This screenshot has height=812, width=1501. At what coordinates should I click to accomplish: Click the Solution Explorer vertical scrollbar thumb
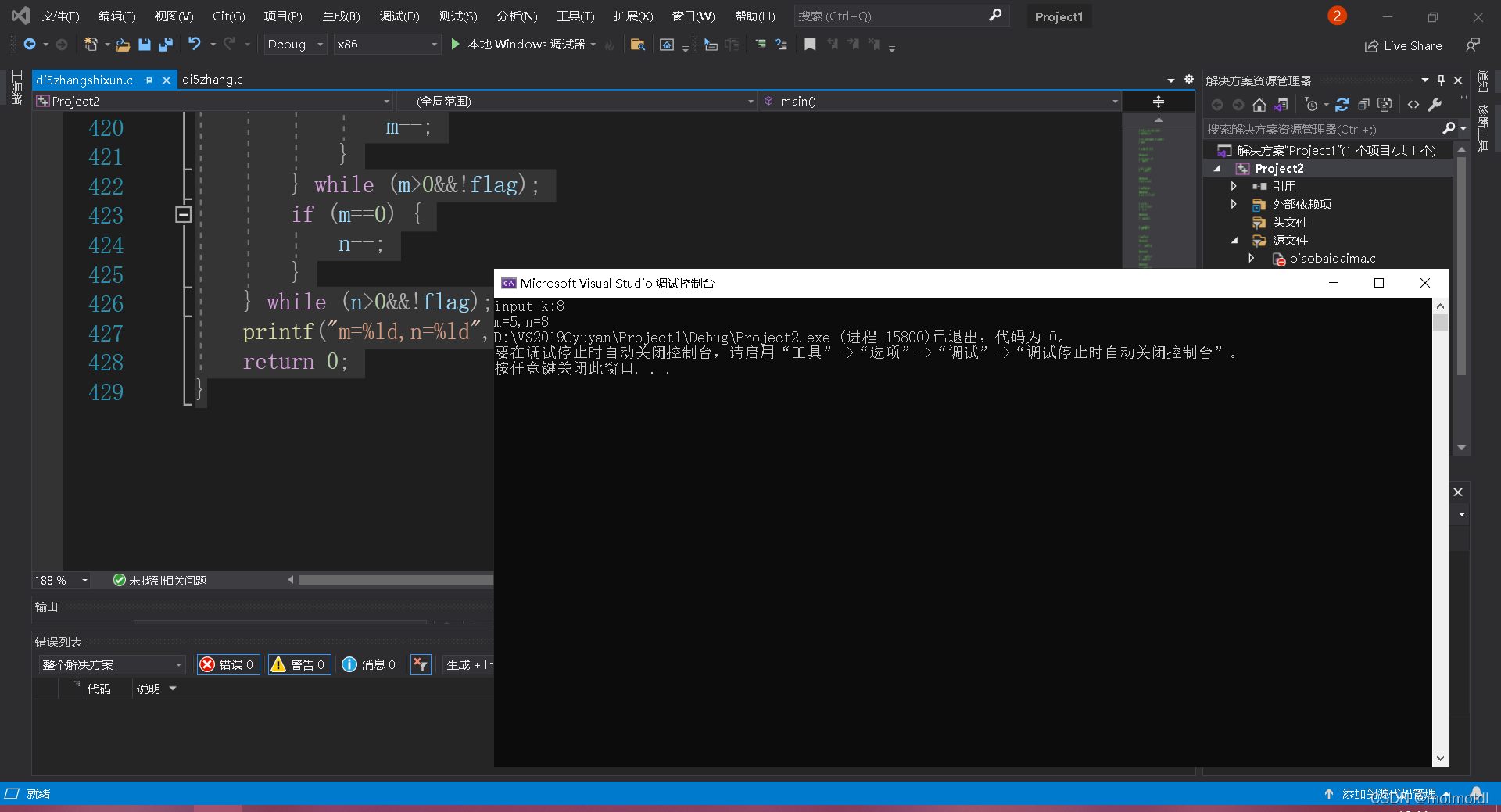pyautogui.click(x=1461, y=266)
